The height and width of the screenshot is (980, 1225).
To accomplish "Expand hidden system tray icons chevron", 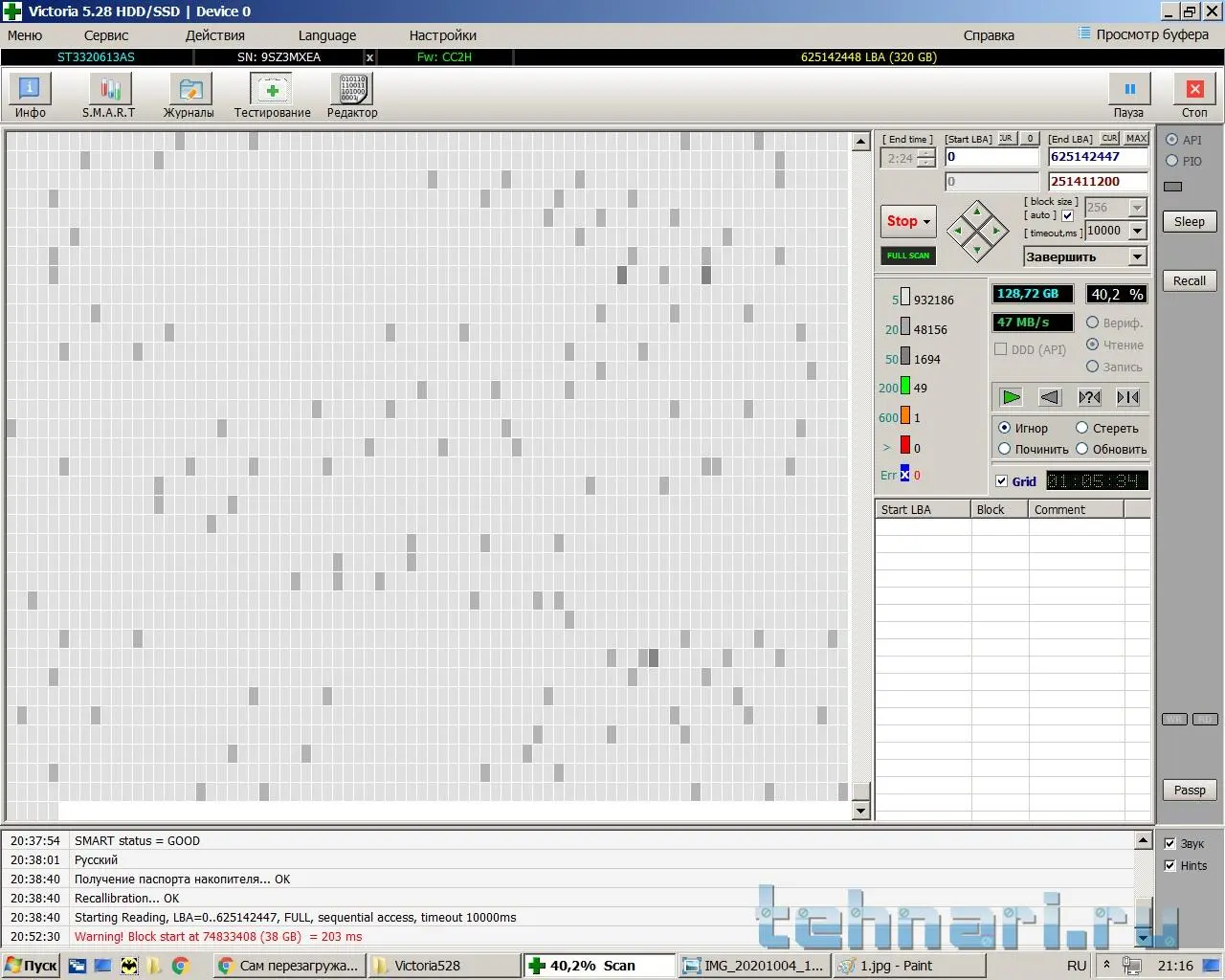I will [x=1107, y=965].
